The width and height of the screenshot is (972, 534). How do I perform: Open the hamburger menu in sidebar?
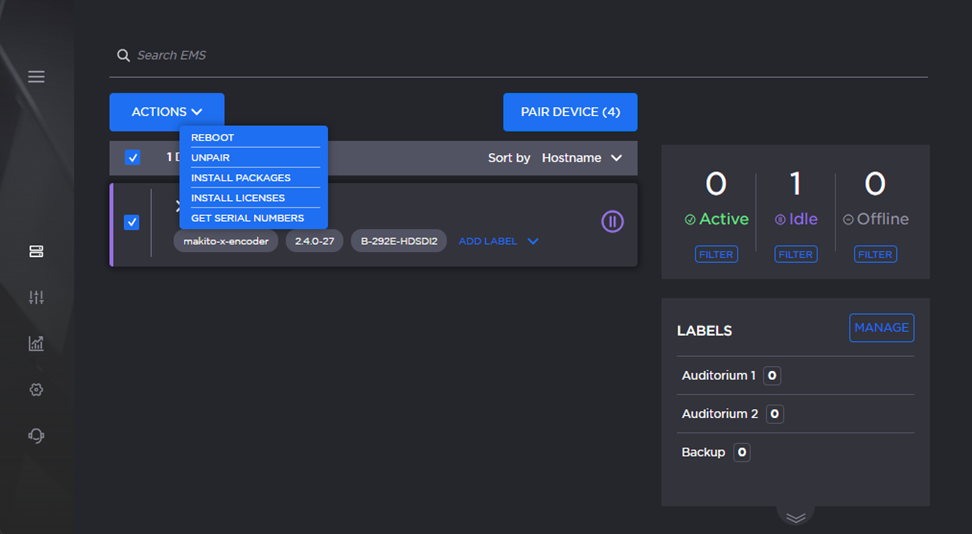pos(36,77)
